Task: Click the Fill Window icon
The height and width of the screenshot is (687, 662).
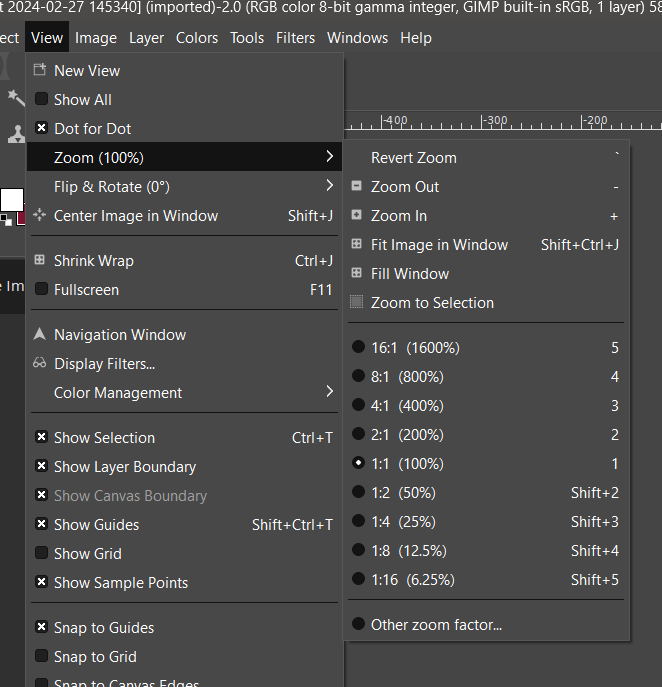Action: coord(357,274)
